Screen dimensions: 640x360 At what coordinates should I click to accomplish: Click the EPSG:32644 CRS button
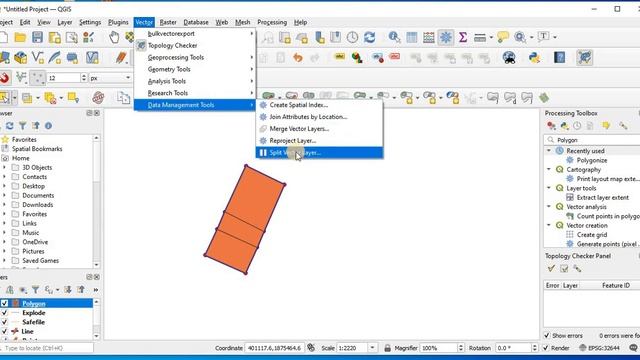pyautogui.click(x=601, y=348)
